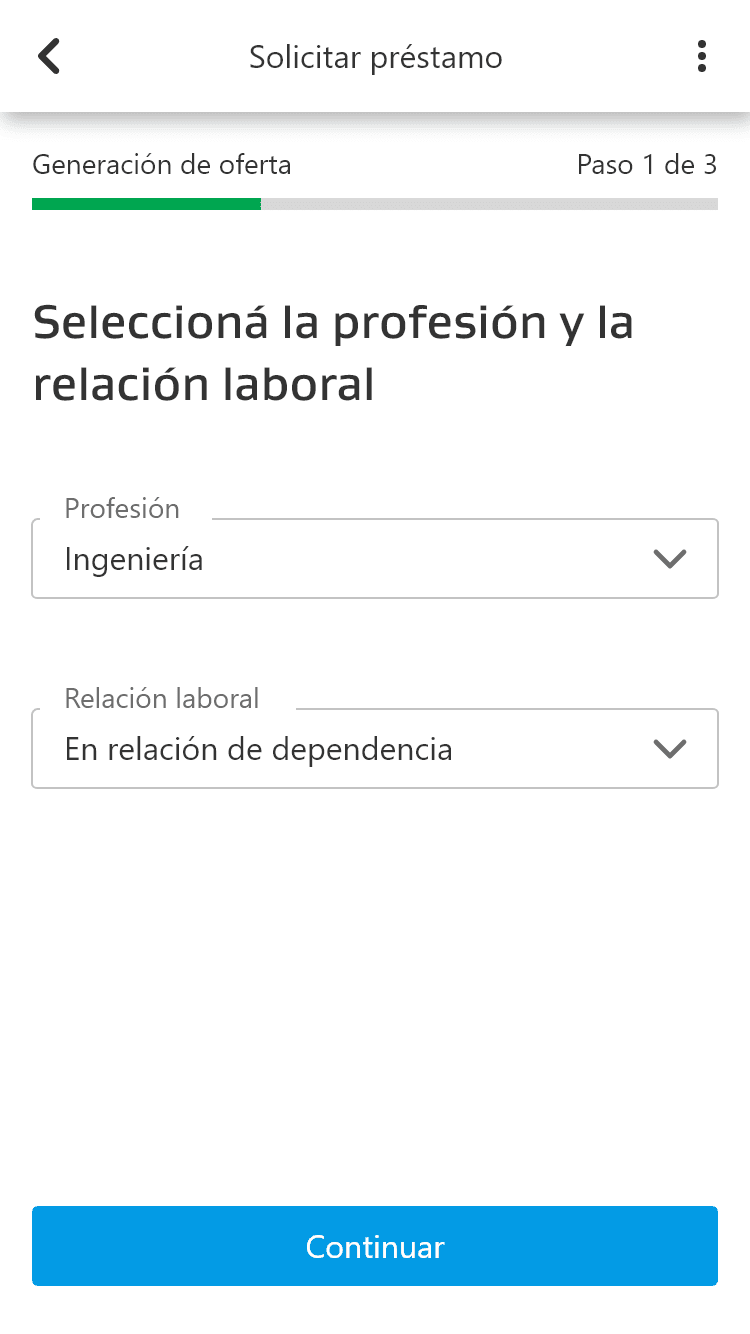The image size is (750, 1334).
Task: Go back with the left arrow icon
Action: (49, 56)
